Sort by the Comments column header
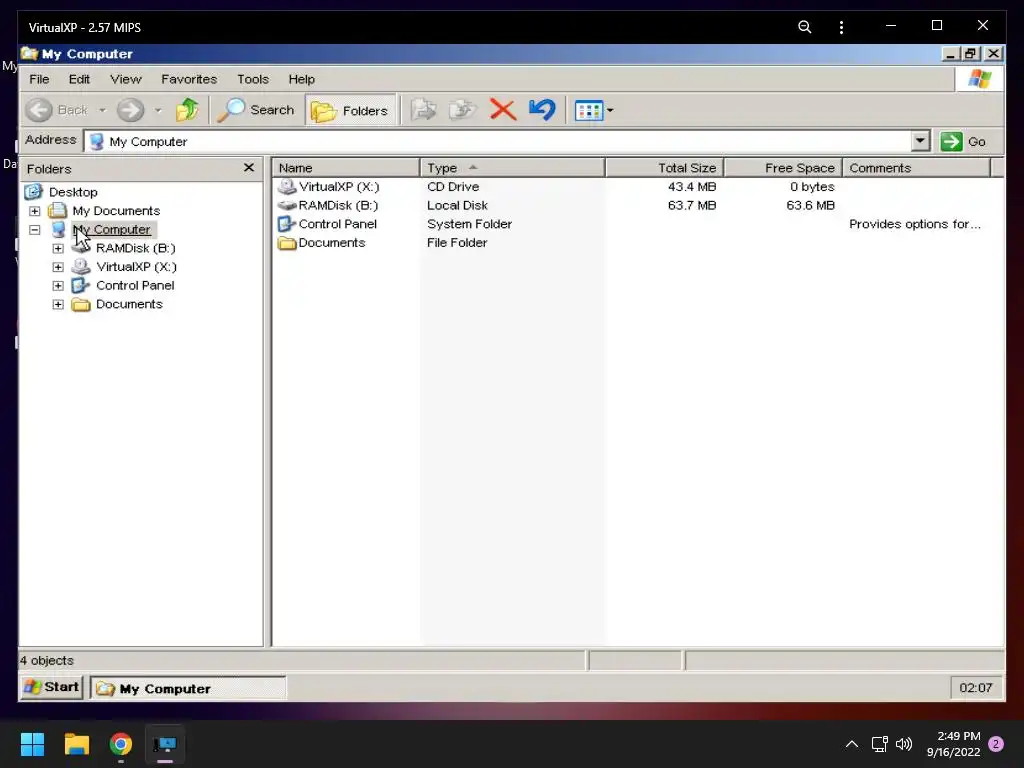The width and height of the screenshot is (1024, 768). tap(917, 168)
